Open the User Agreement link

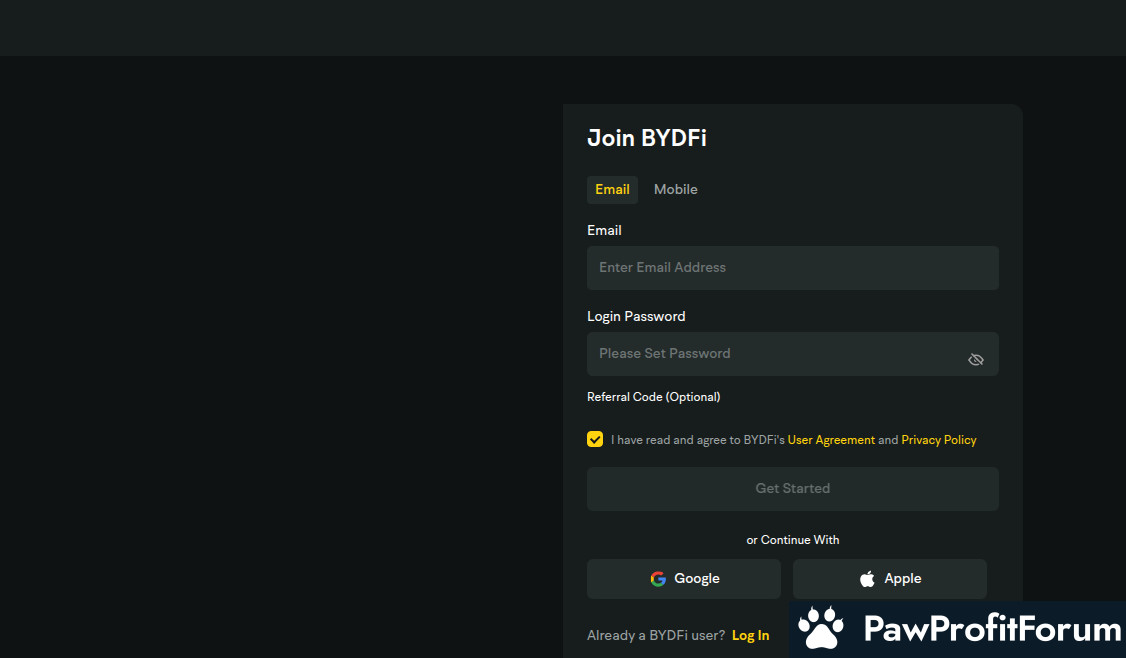click(831, 440)
